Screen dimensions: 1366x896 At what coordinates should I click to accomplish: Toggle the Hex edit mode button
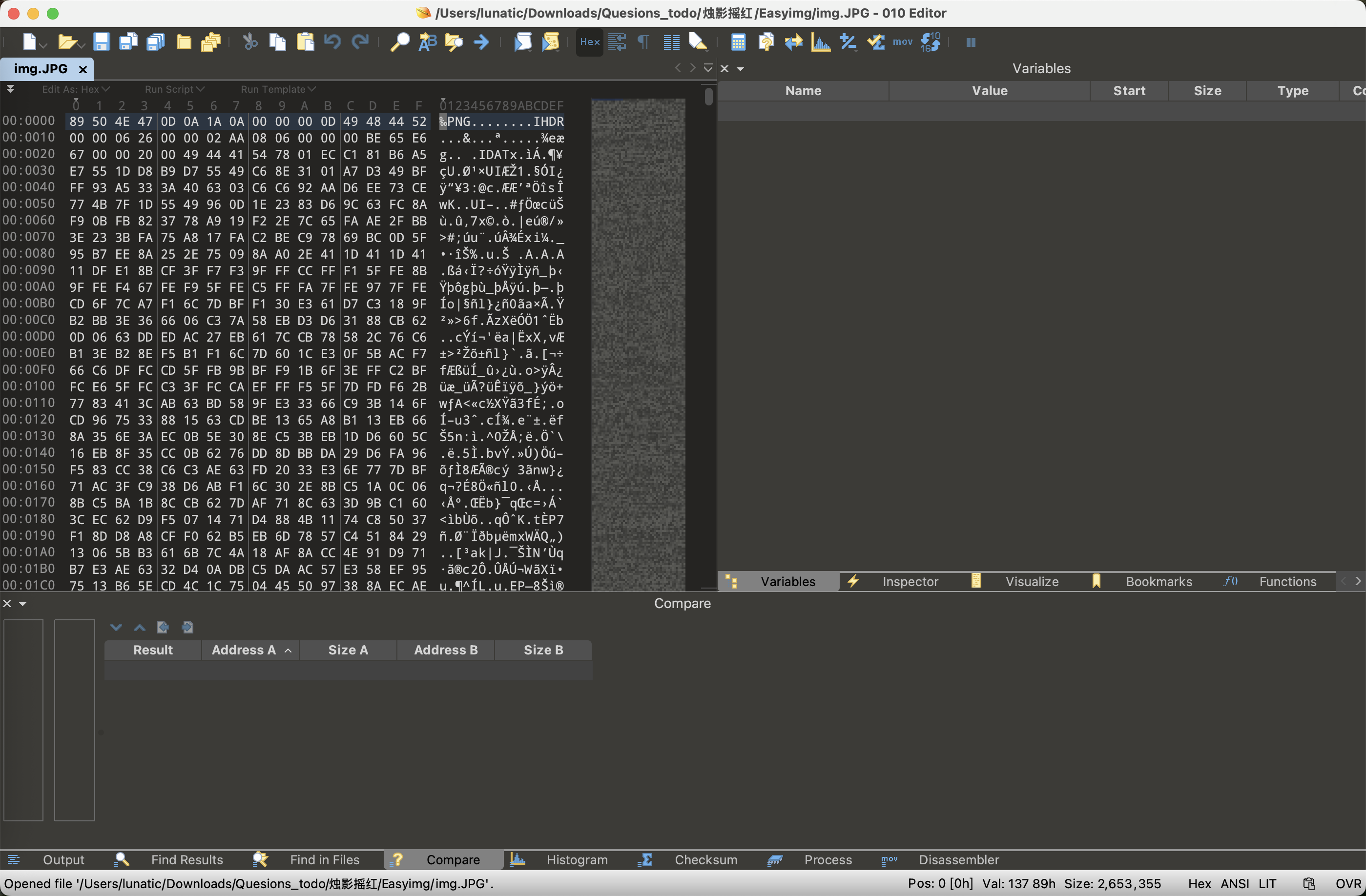[x=589, y=42]
